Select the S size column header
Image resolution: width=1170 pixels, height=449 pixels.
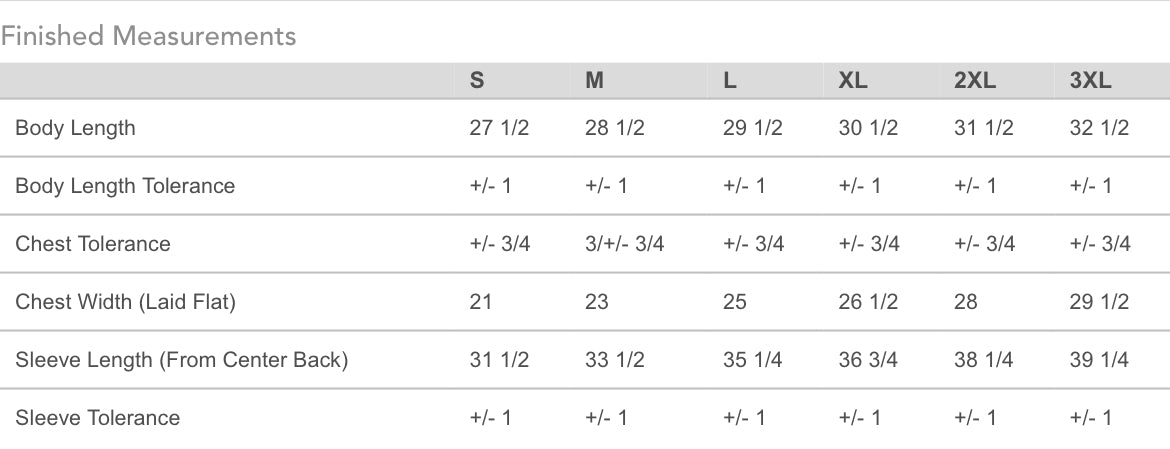click(477, 81)
